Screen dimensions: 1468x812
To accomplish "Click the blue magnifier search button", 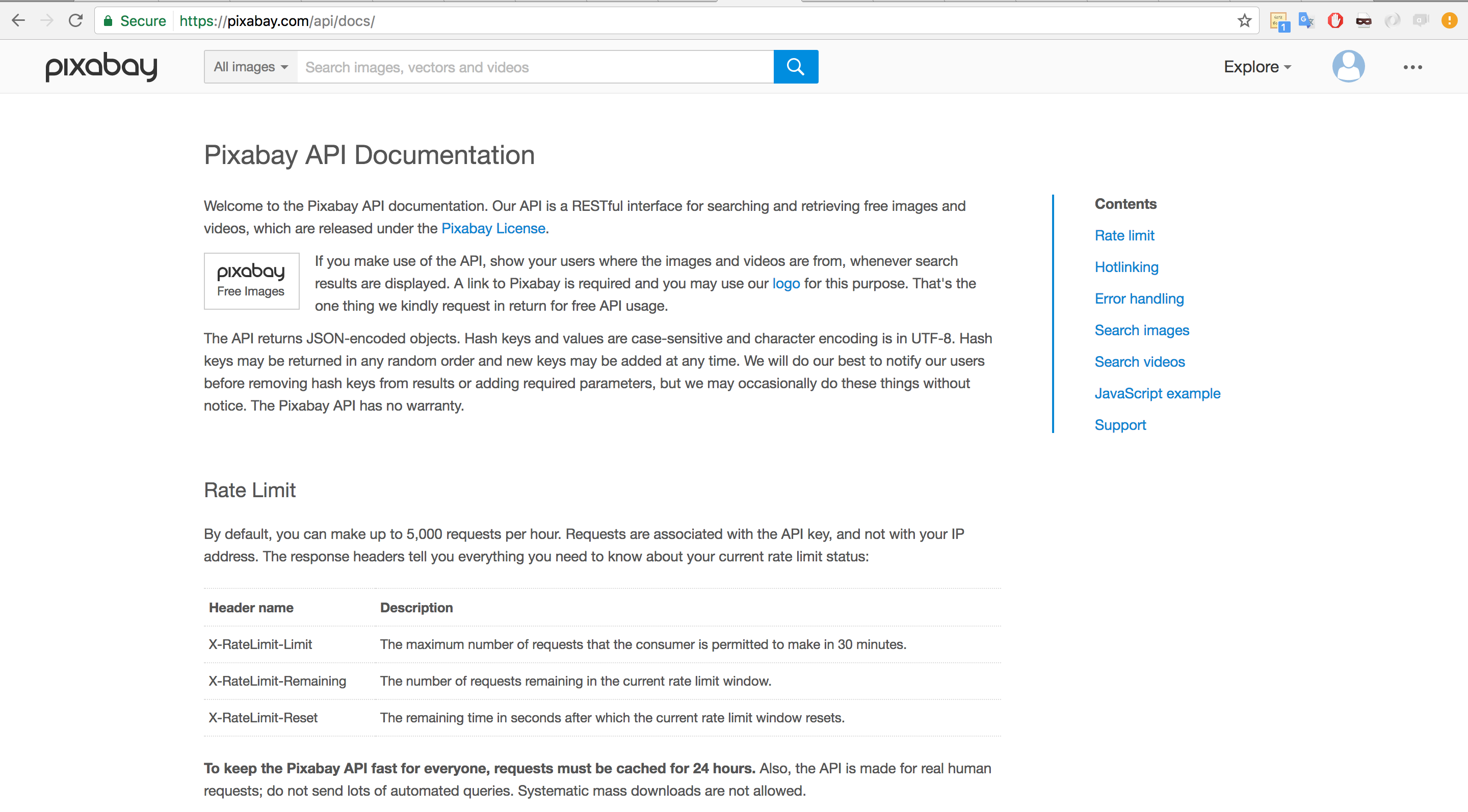I will coord(796,67).
